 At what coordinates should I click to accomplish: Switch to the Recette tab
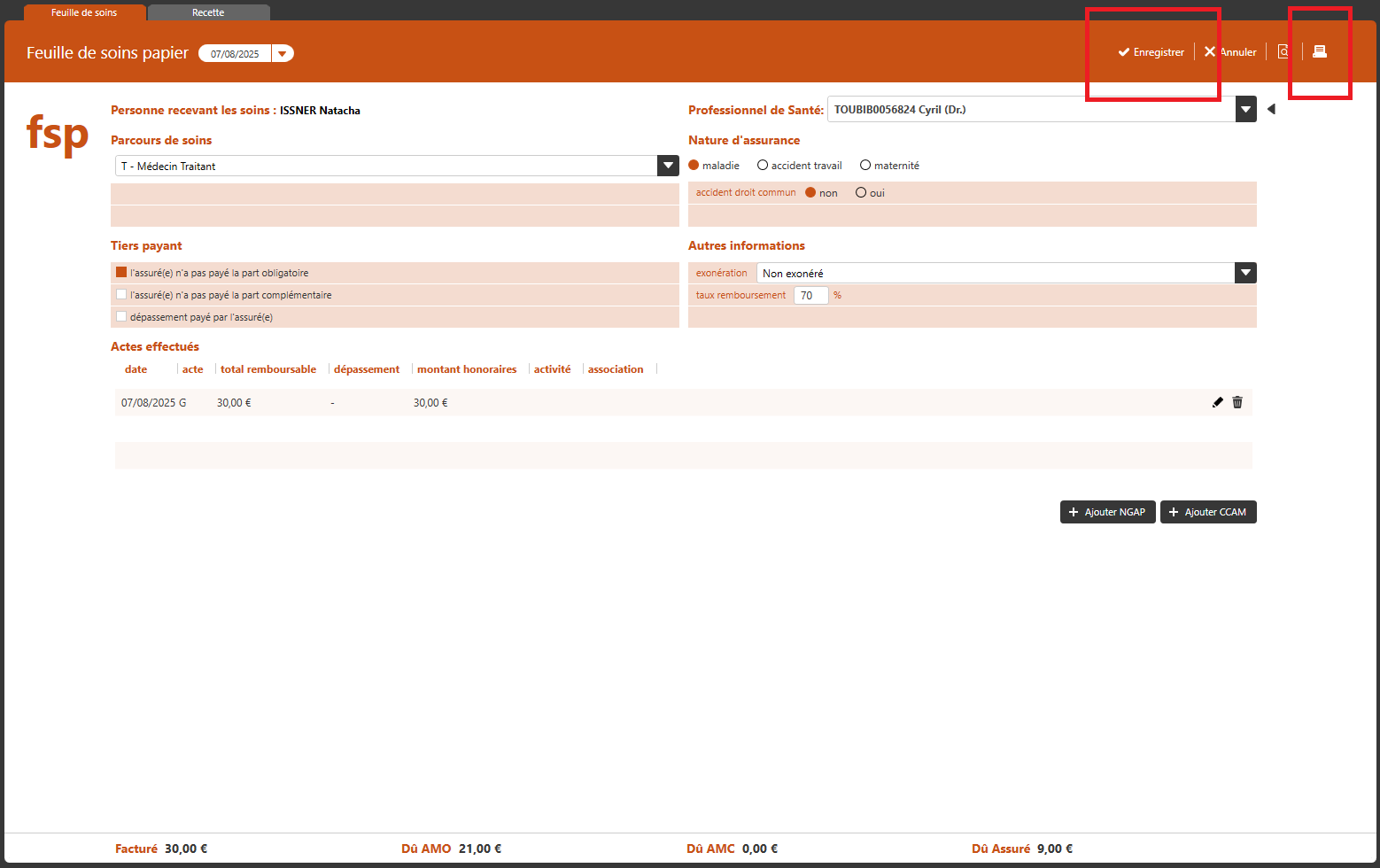click(x=208, y=12)
